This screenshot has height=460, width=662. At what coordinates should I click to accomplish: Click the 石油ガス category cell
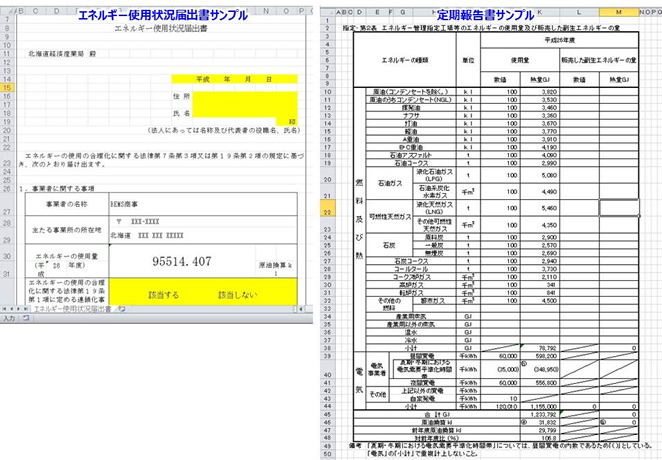[389, 183]
